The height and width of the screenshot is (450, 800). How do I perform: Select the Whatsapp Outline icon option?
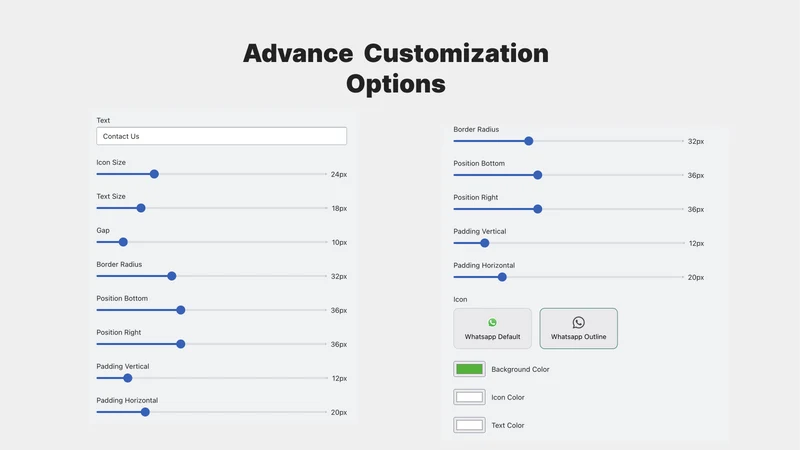(x=579, y=329)
